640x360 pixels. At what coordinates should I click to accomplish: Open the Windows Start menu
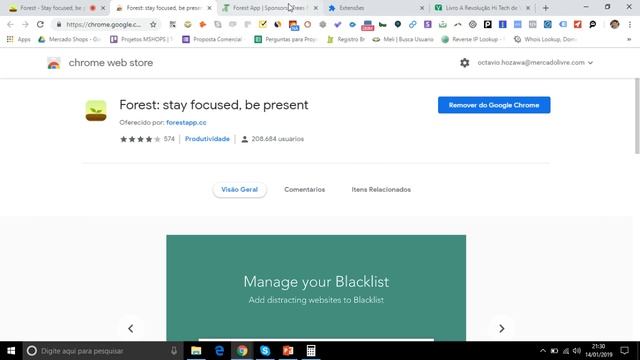(11, 351)
